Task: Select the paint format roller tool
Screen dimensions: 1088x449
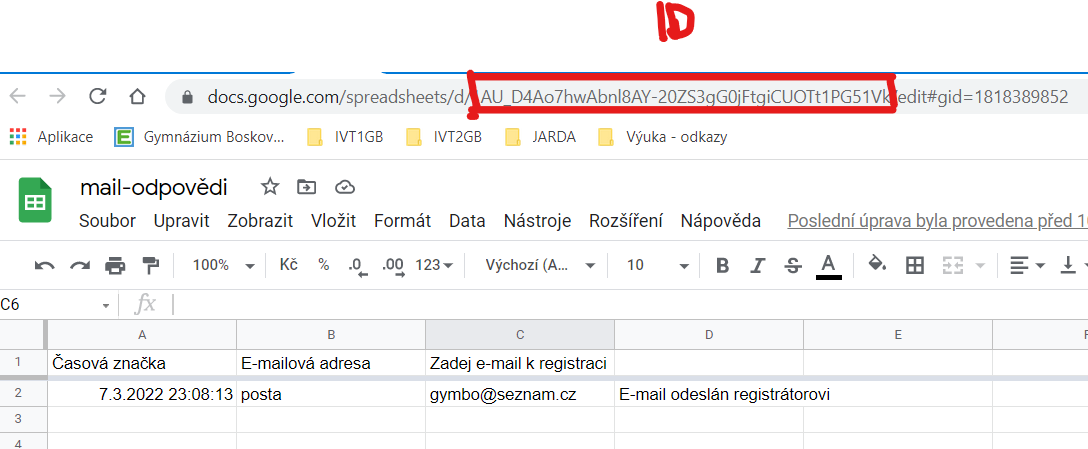Action: [151, 265]
